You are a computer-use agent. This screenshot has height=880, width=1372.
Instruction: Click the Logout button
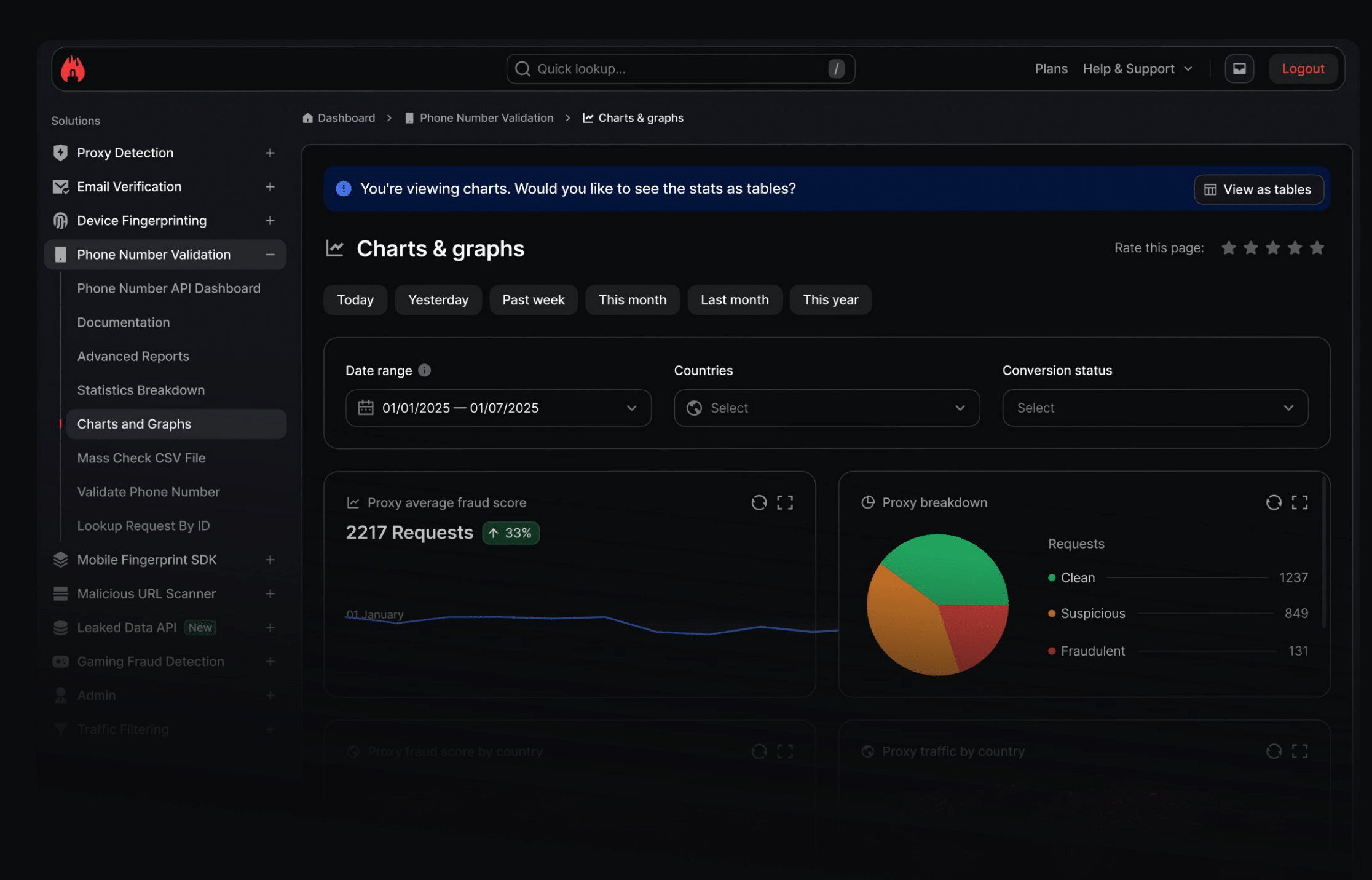pyautogui.click(x=1303, y=69)
